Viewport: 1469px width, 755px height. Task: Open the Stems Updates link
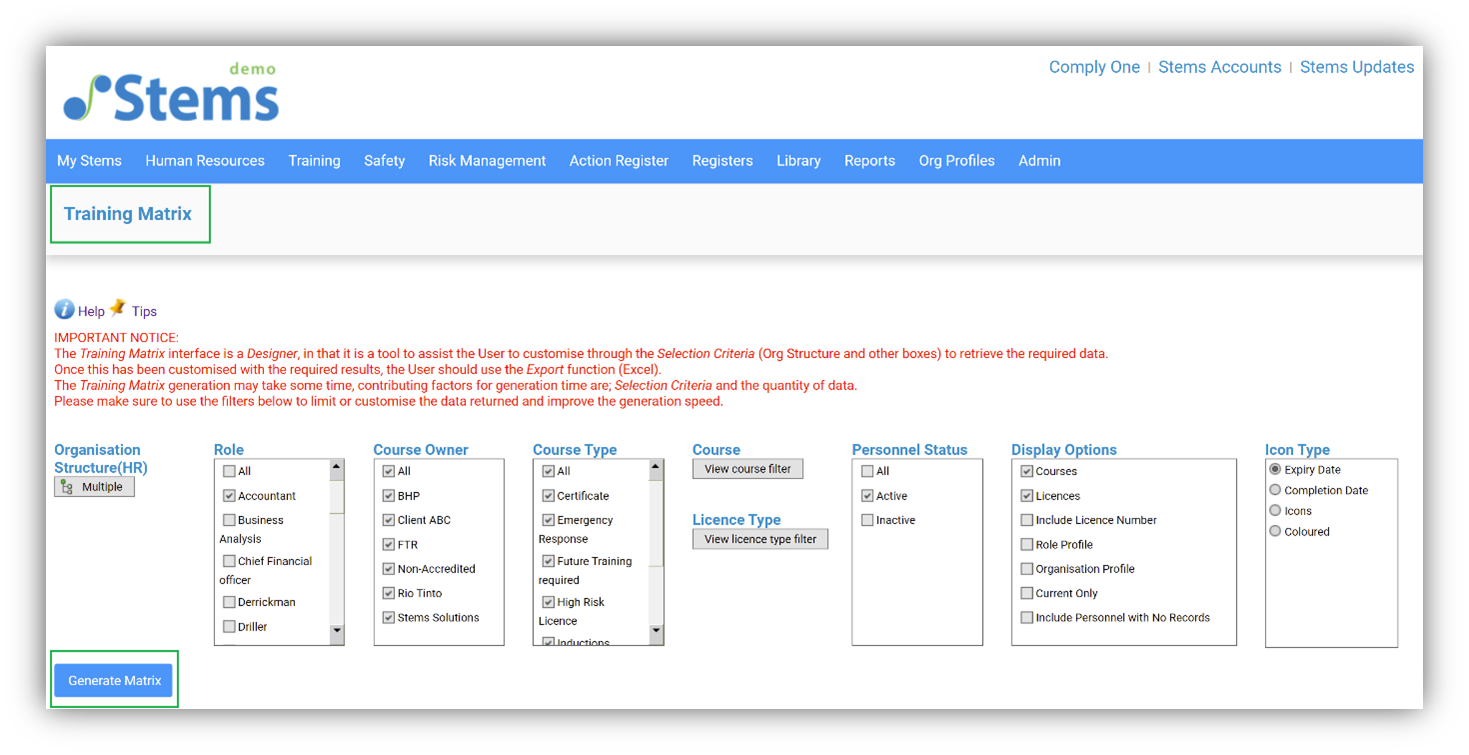tap(1357, 67)
